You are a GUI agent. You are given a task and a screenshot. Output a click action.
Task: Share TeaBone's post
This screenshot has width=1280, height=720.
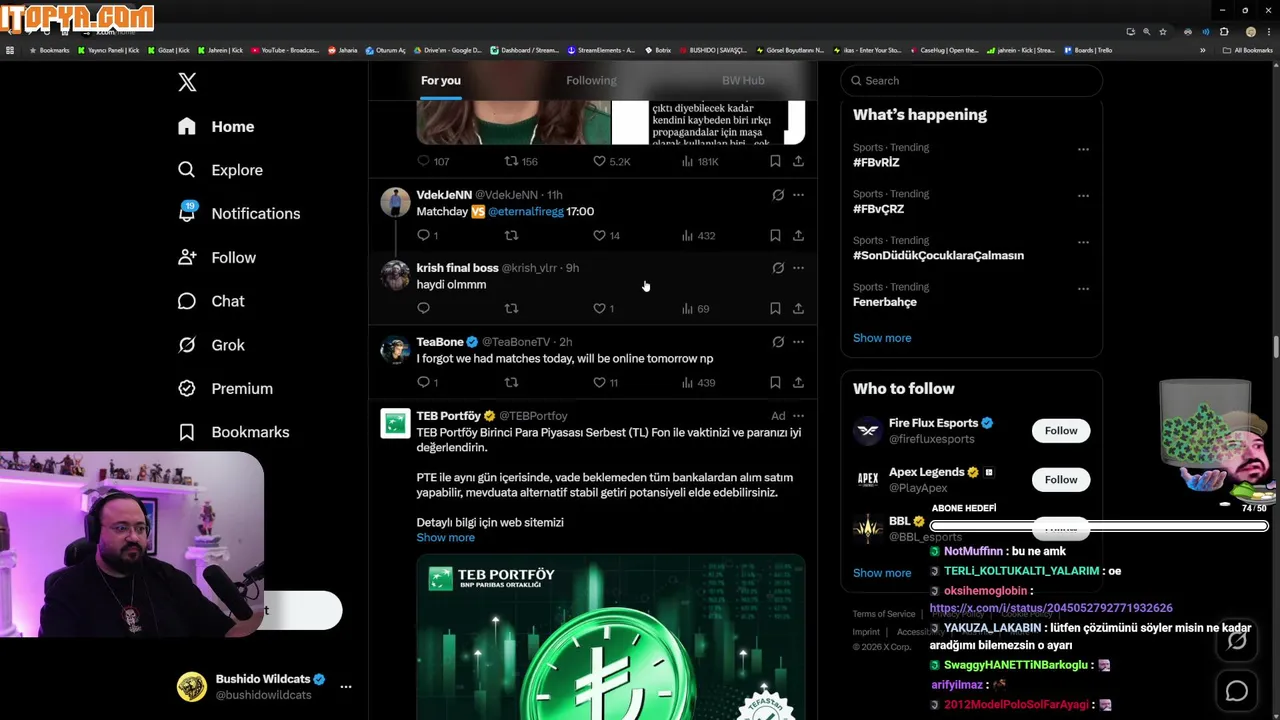click(798, 383)
